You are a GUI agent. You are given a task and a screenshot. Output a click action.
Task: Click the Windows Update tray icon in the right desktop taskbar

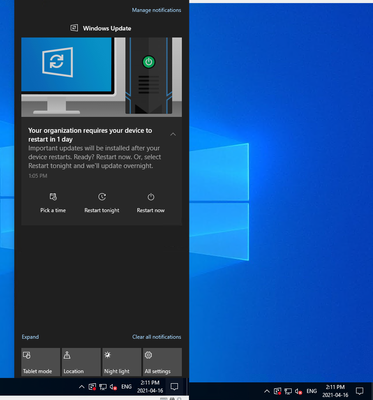(277, 391)
